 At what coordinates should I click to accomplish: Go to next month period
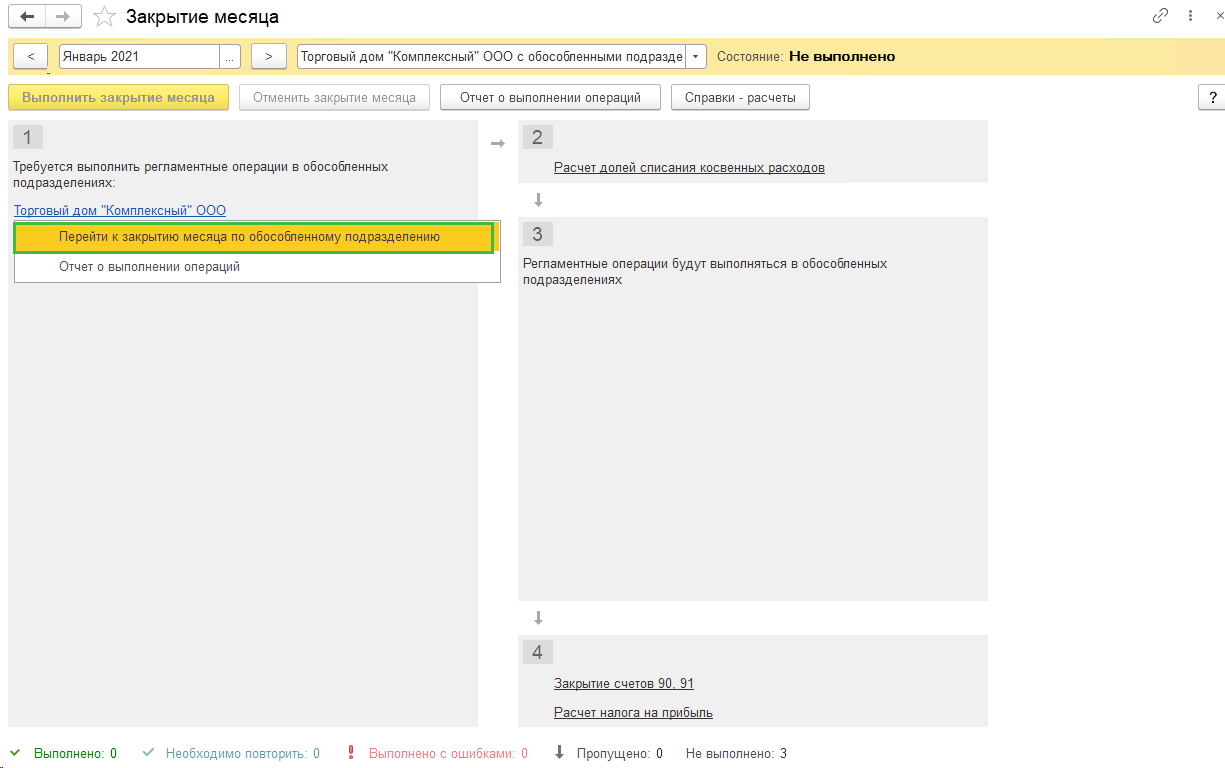(268, 57)
